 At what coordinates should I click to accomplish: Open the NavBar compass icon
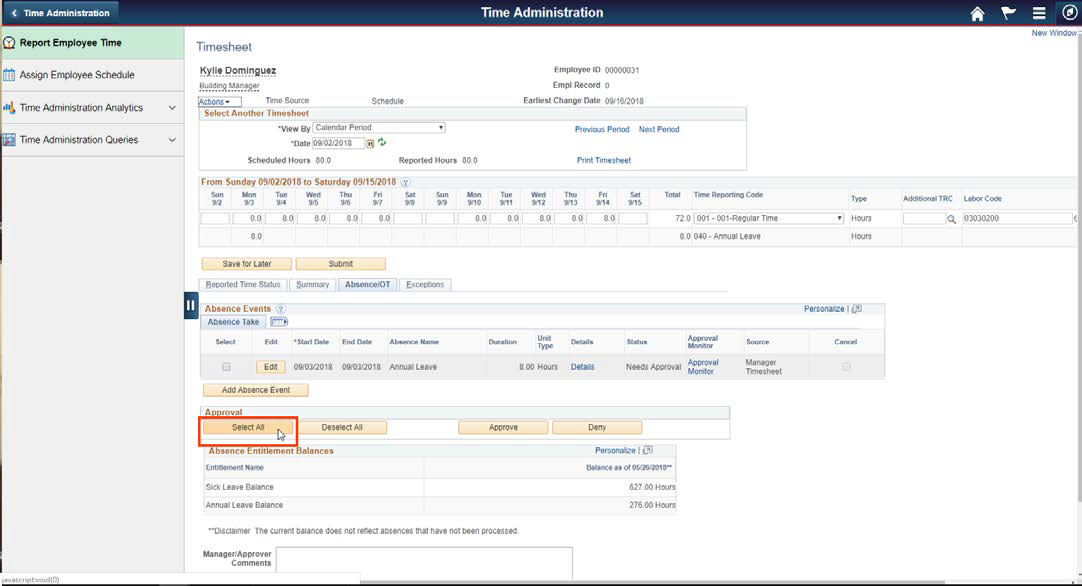1069,13
